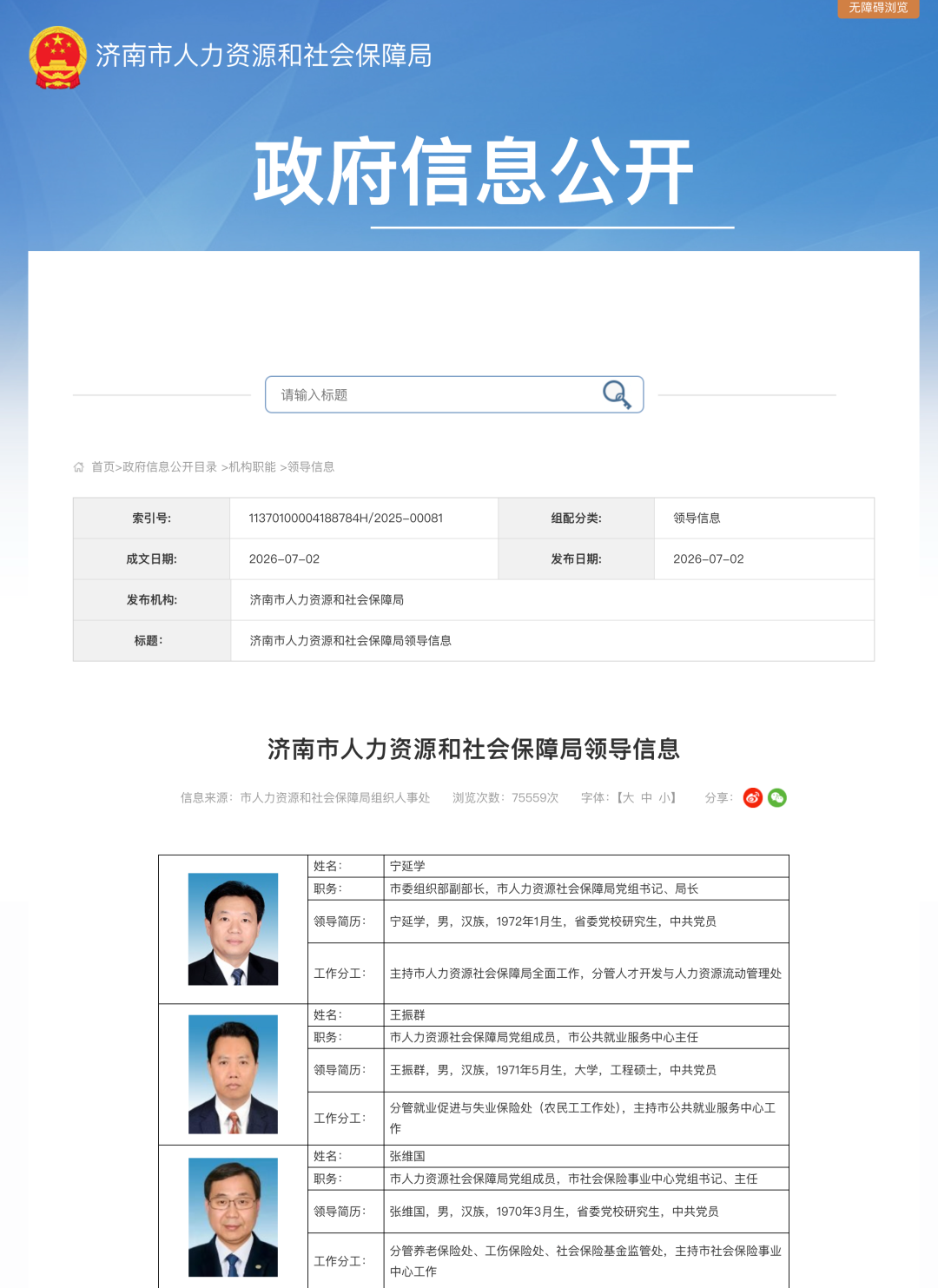Set font size to 大
The width and height of the screenshot is (938, 1288).
click(629, 797)
